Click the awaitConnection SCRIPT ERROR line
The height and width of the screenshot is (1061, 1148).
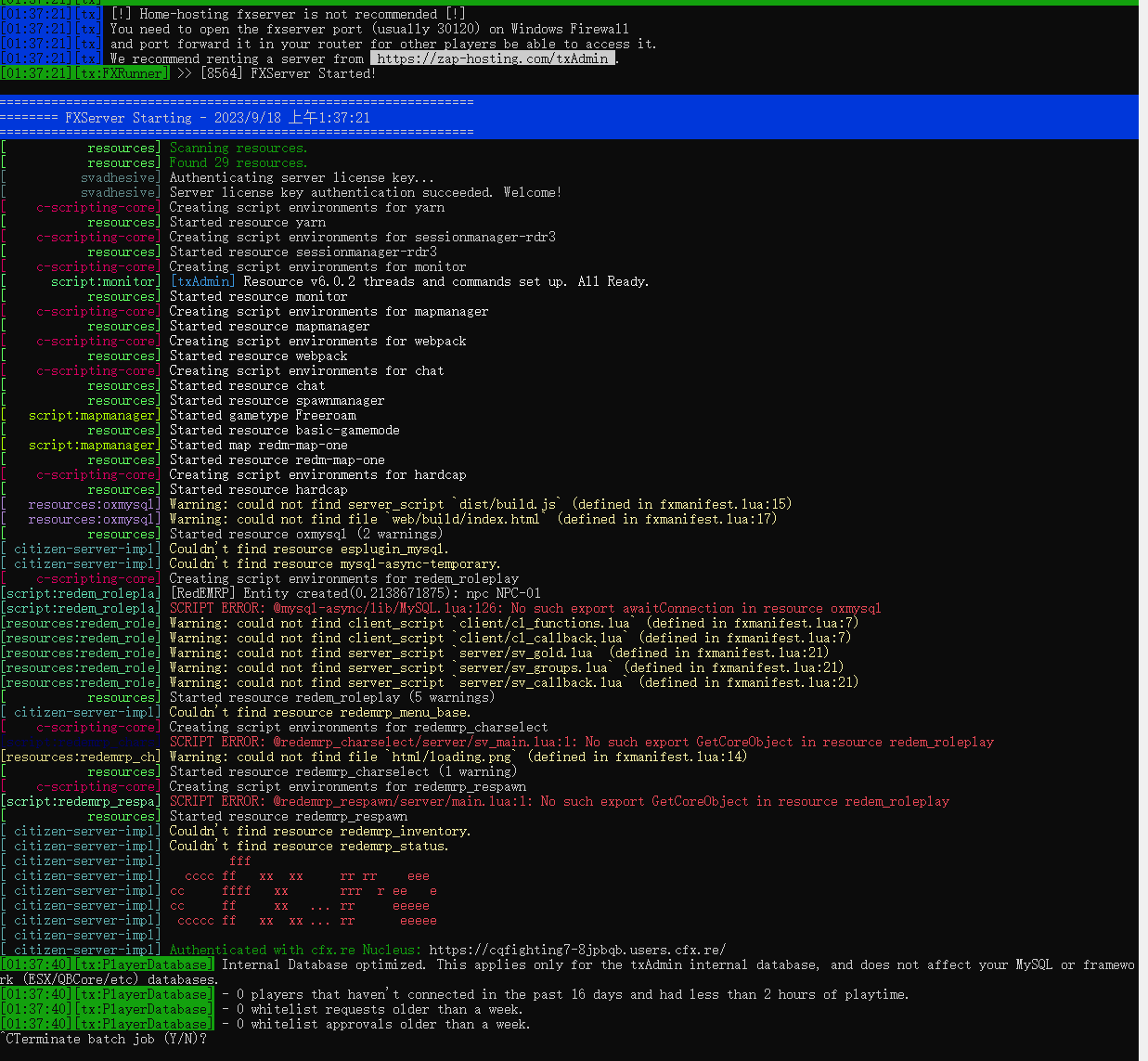point(524,608)
